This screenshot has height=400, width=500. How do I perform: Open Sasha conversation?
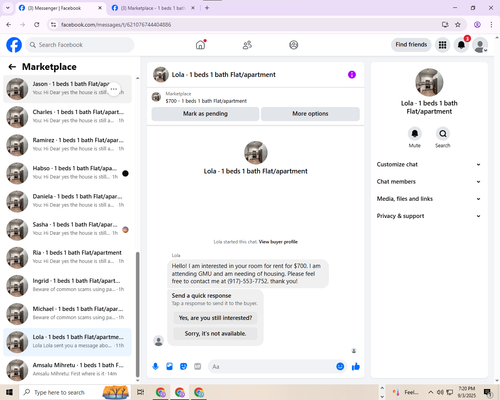pyautogui.click(x=67, y=230)
